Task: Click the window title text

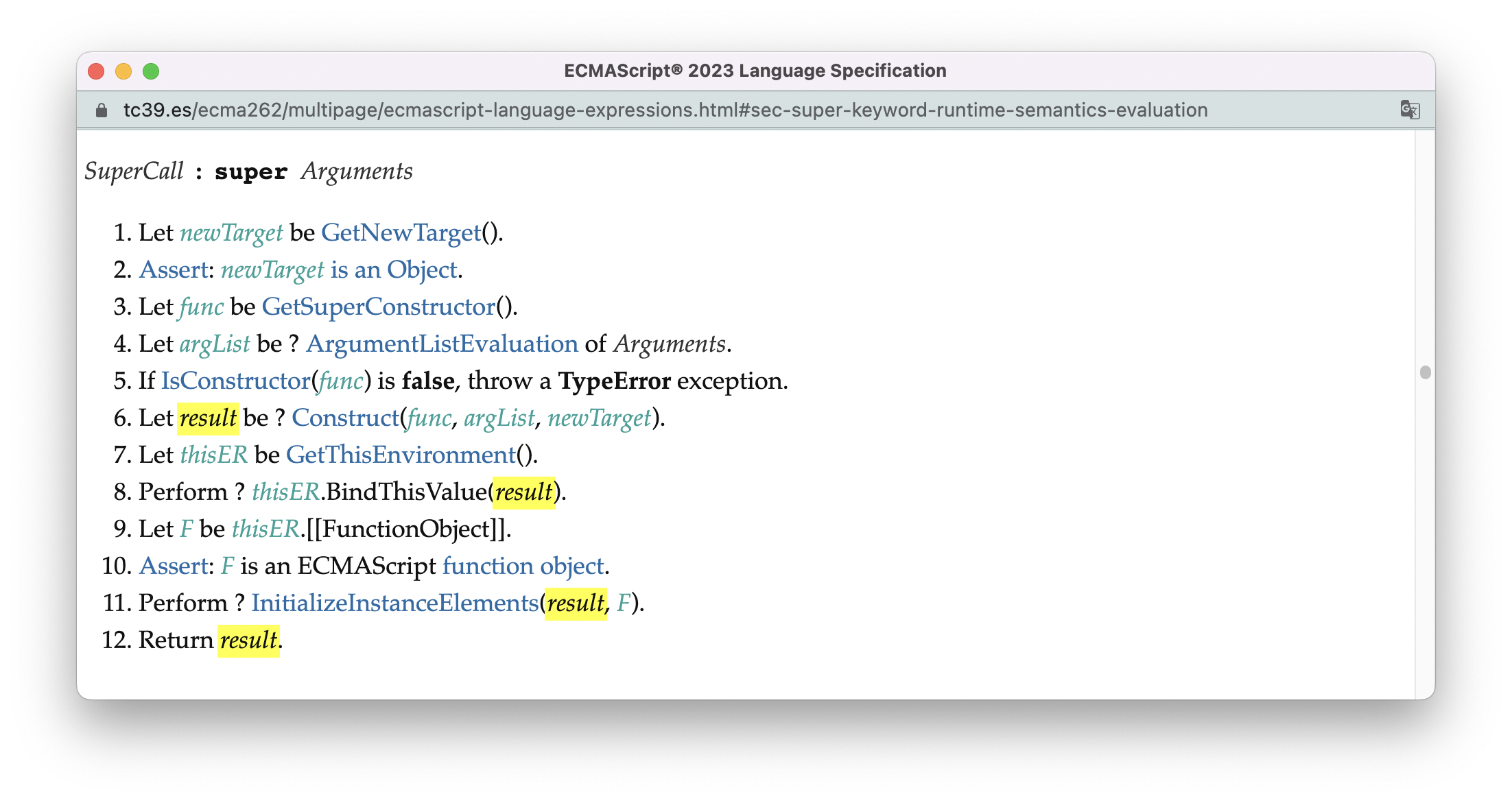Action: [755, 71]
